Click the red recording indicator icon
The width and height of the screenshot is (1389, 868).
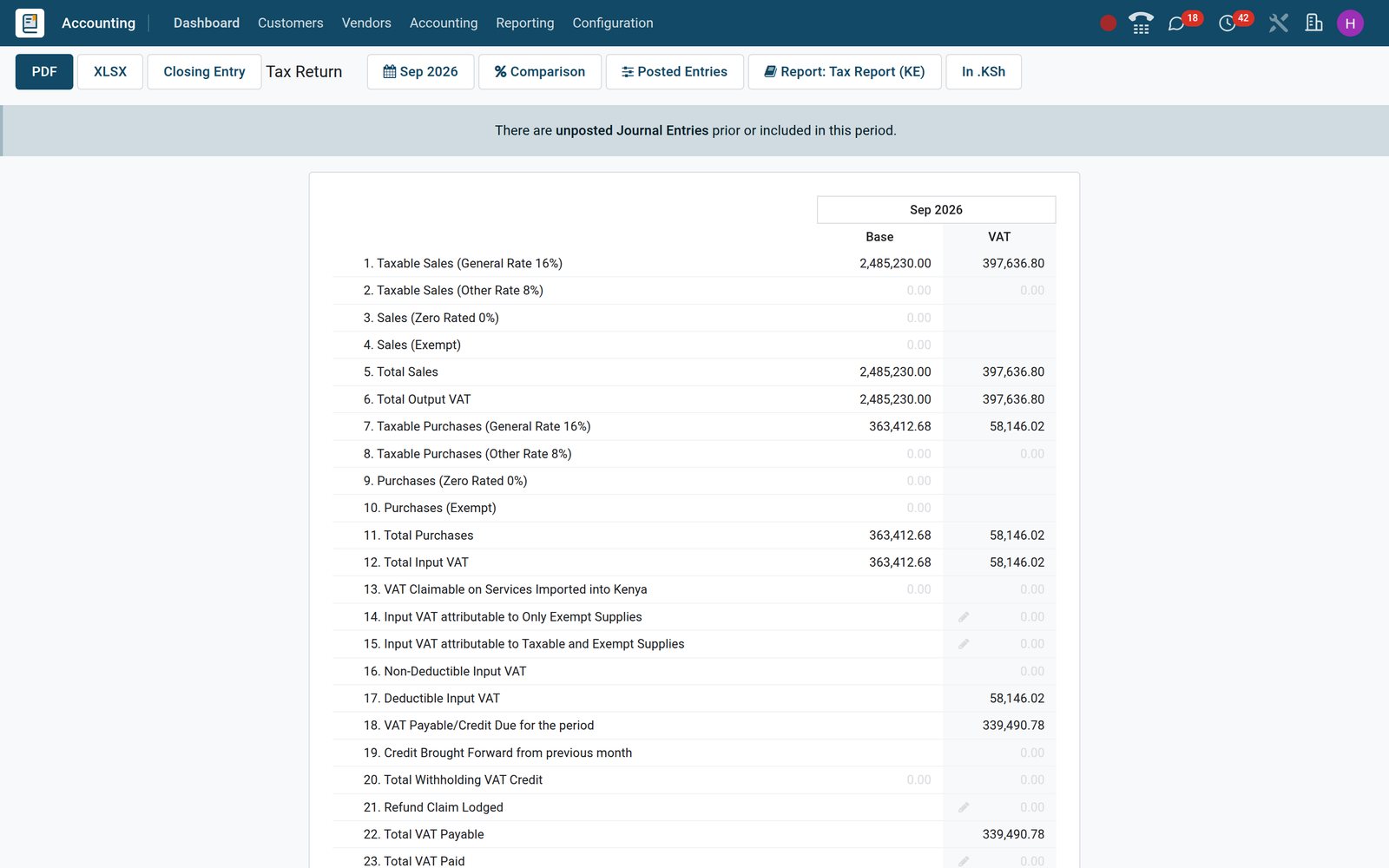1108,23
